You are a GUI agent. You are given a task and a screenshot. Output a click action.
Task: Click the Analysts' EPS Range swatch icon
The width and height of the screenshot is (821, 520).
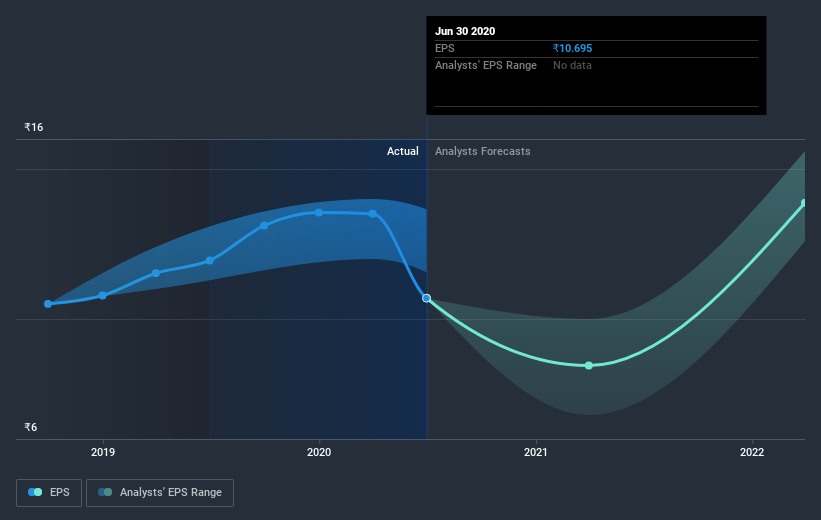105,492
